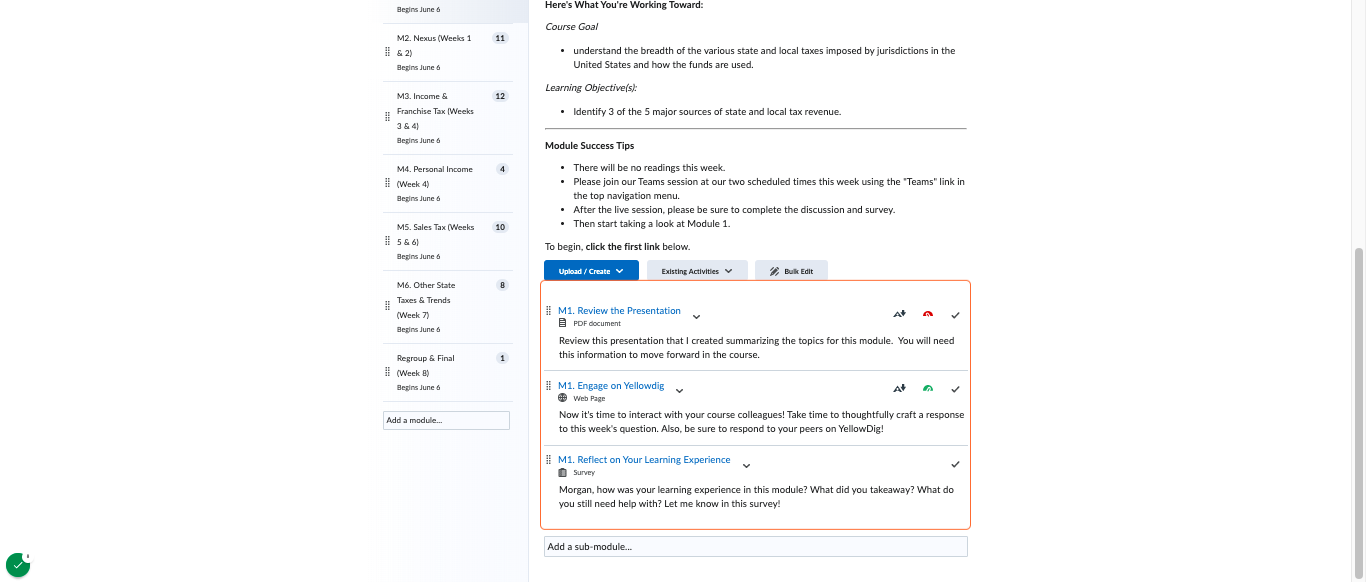
Task: Click the PDF document type icon
Action: pyautogui.click(x=563, y=323)
